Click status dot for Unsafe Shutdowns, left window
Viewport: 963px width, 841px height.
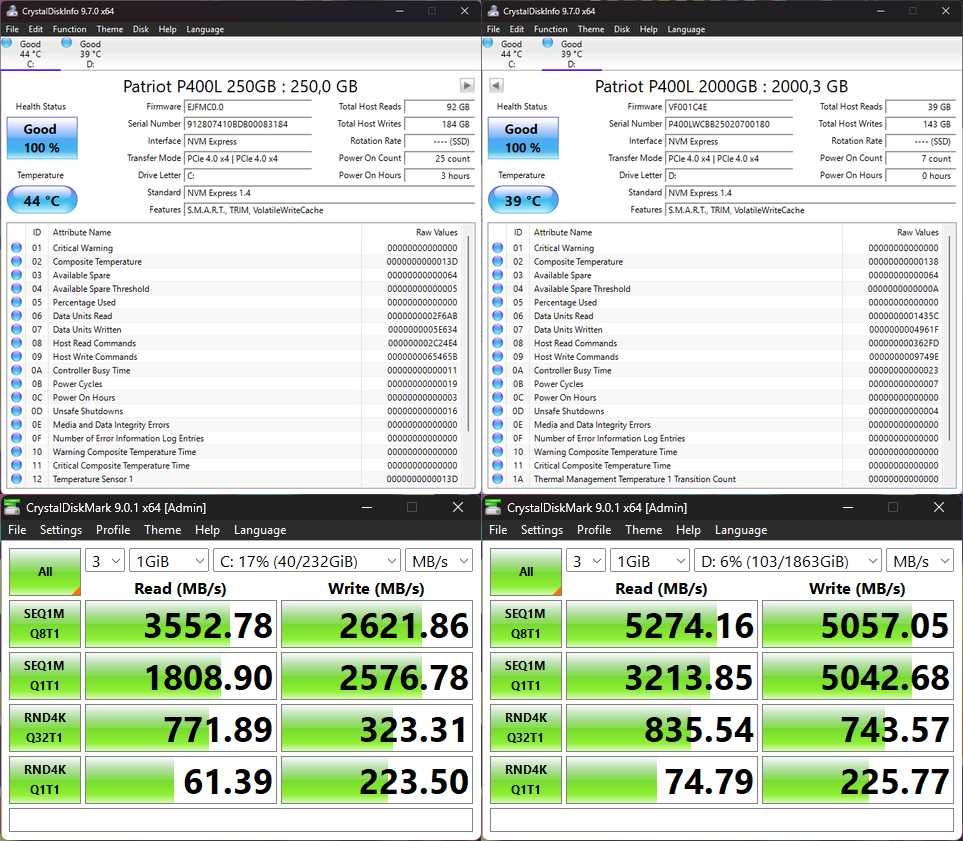point(17,411)
